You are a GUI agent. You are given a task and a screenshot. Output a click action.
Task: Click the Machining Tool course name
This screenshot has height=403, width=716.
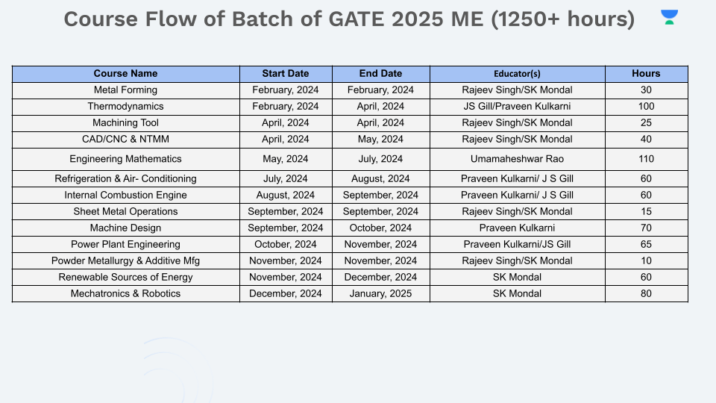pyautogui.click(x=126, y=122)
